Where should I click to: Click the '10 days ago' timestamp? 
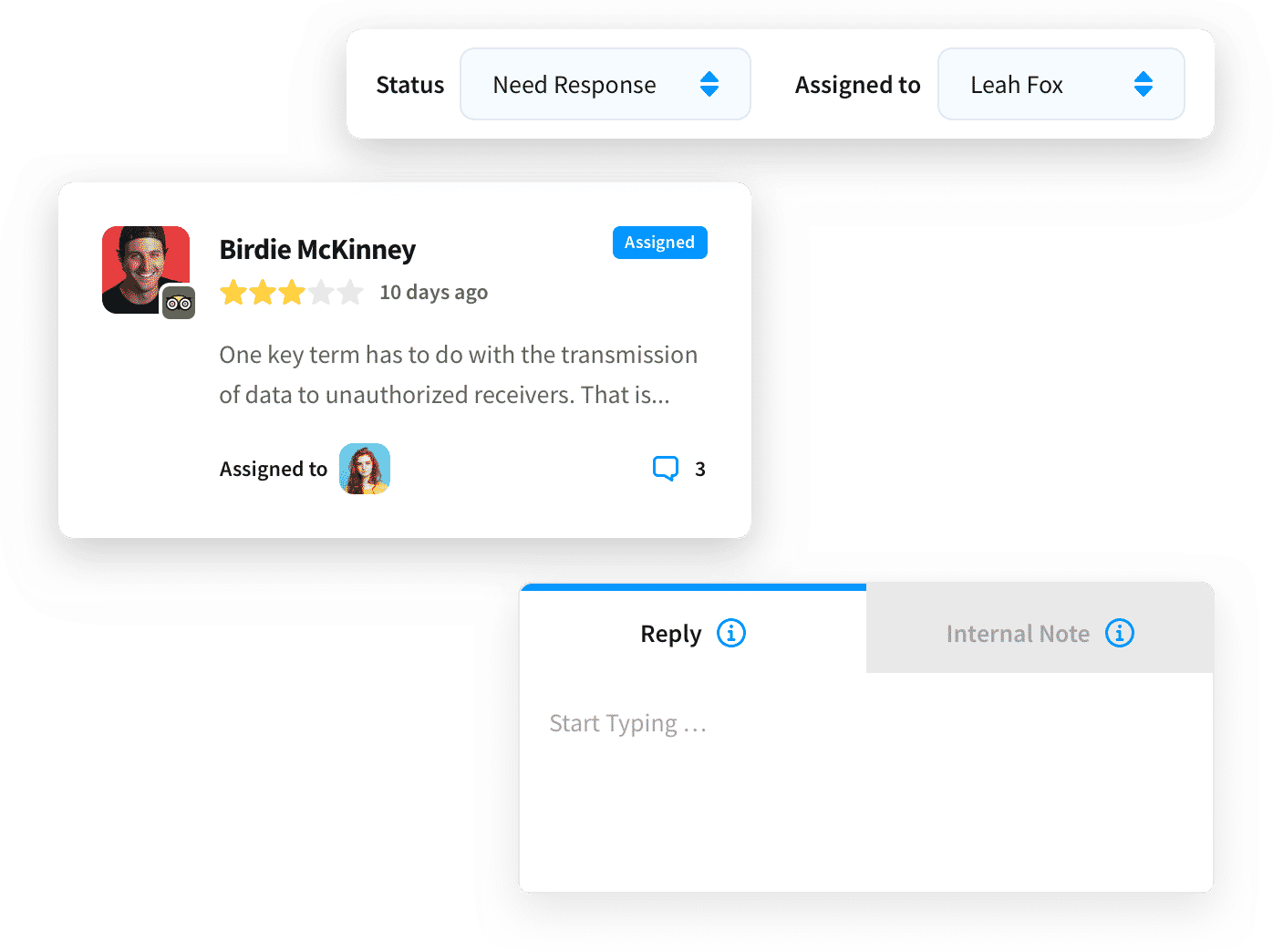pyautogui.click(x=434, y=293)
